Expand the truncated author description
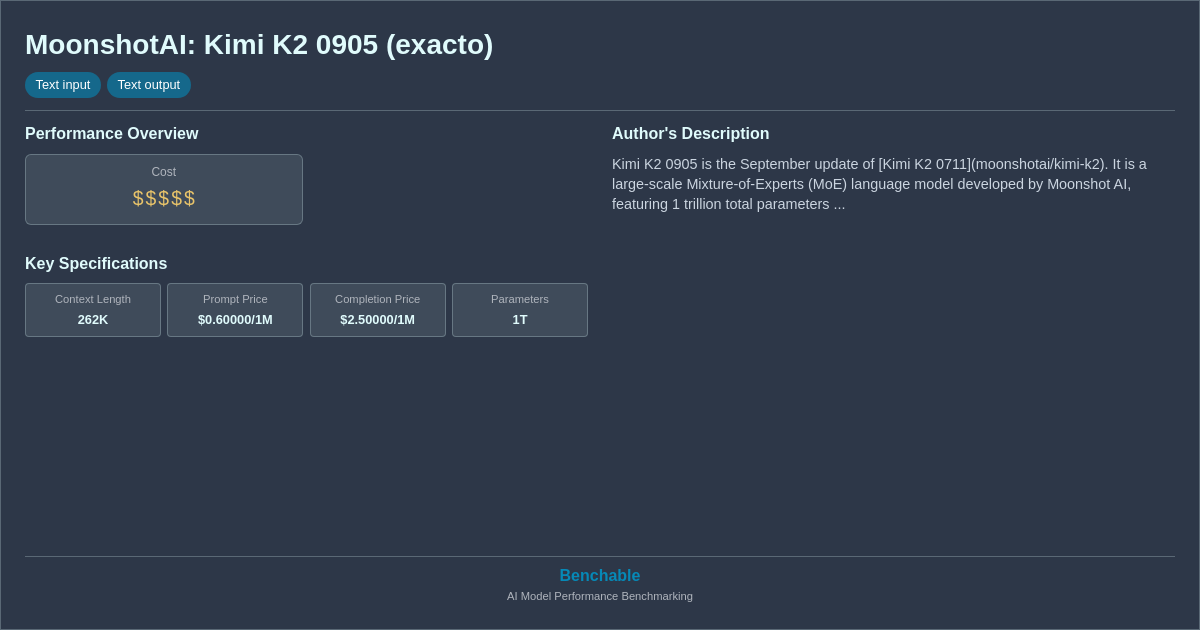The image size is (1200, 630). coord(879,184)
